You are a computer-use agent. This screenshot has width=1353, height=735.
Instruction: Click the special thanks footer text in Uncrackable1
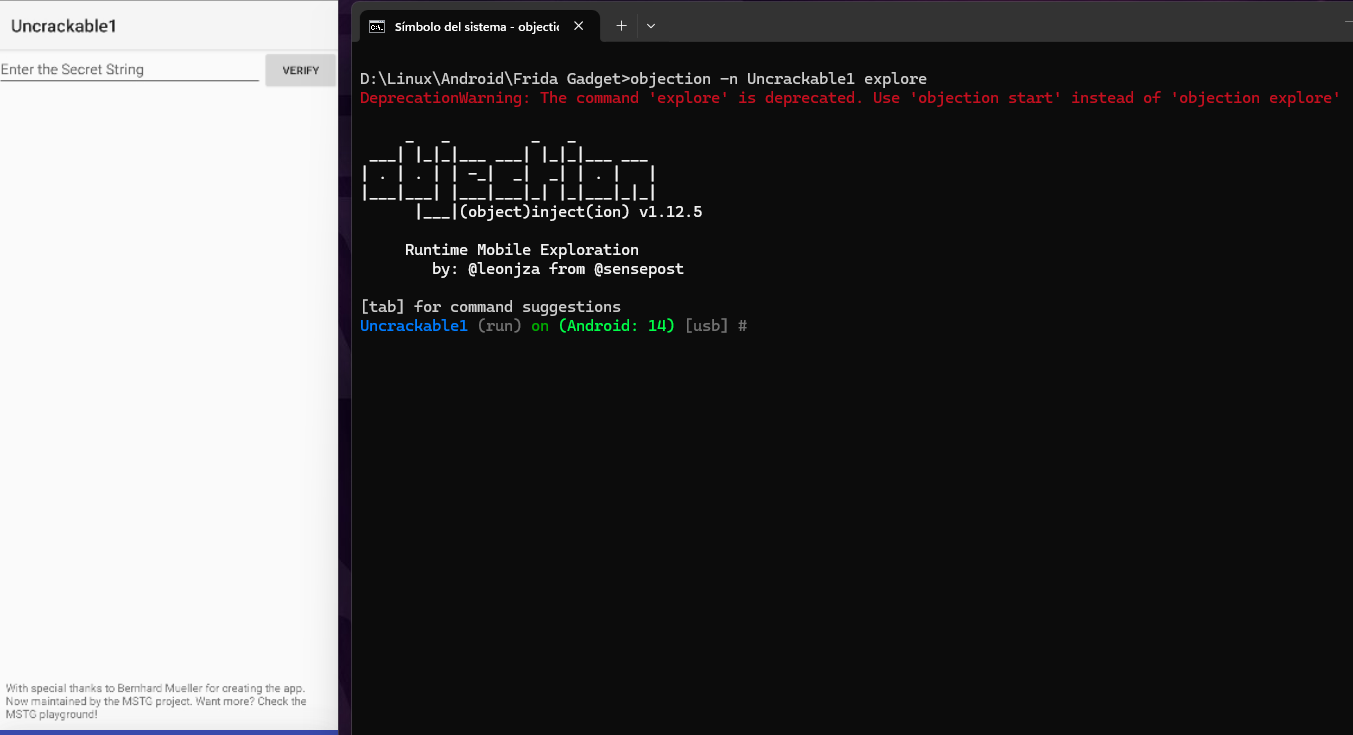(x=156, y=701)
